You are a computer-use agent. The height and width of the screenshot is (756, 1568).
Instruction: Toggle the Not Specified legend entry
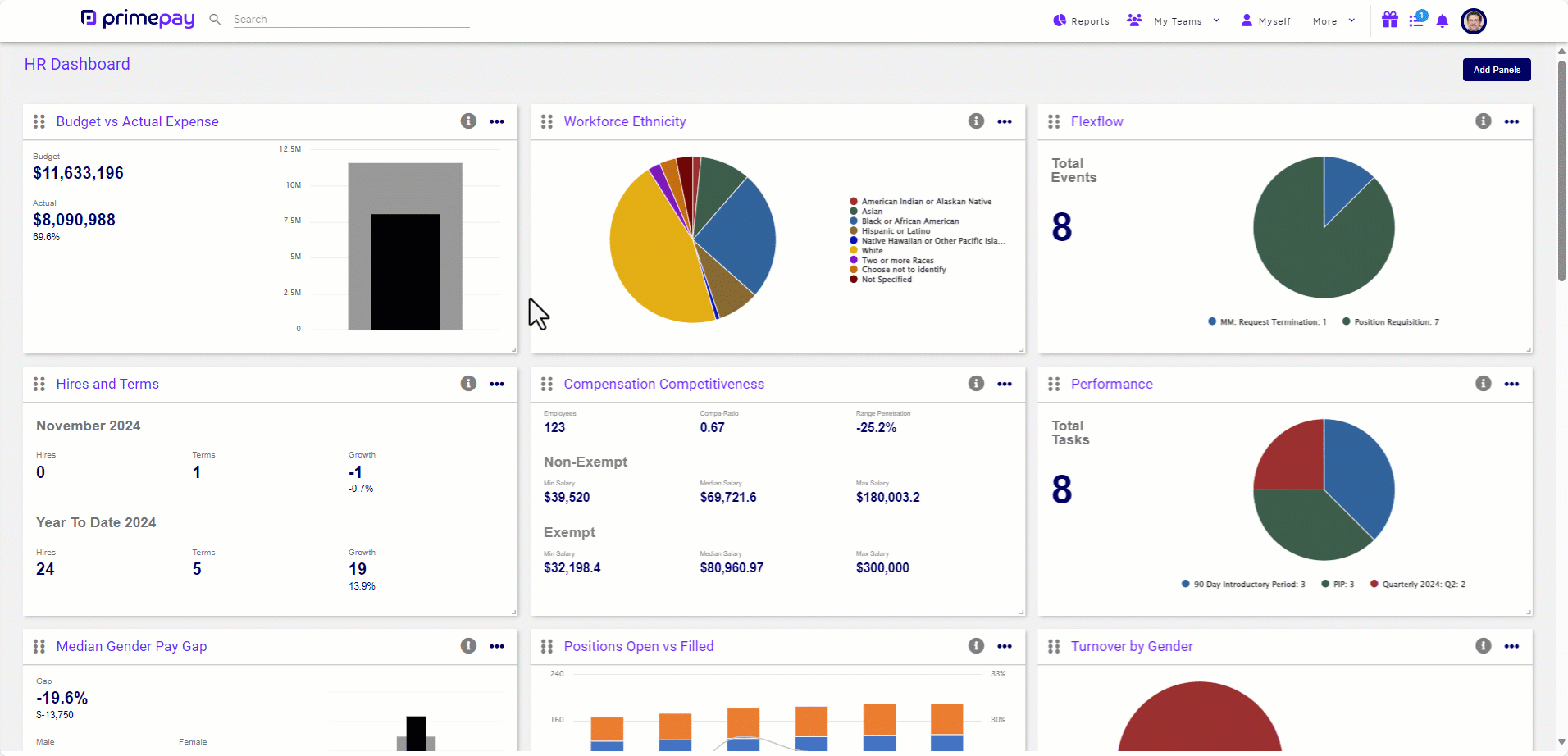pos(881,280)
